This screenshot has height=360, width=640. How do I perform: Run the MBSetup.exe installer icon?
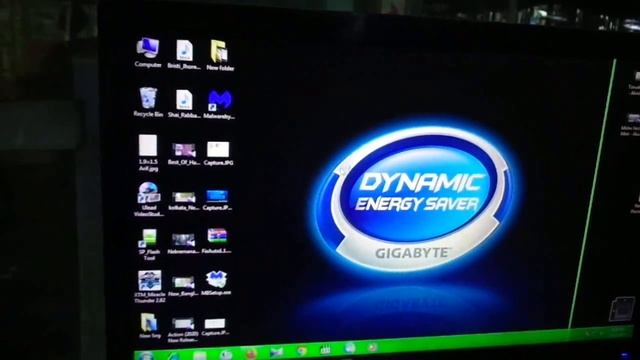click(216, 283)
